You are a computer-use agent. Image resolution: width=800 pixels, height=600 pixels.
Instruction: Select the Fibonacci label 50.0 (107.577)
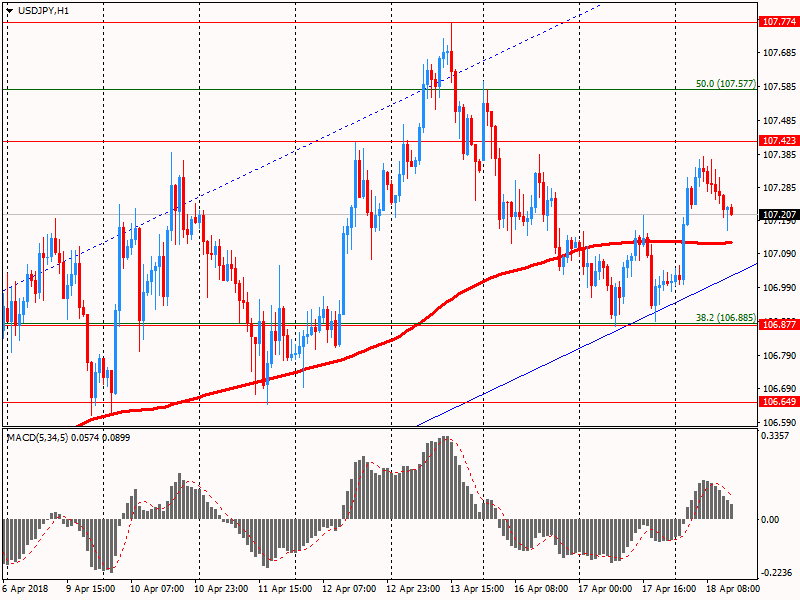726,84
